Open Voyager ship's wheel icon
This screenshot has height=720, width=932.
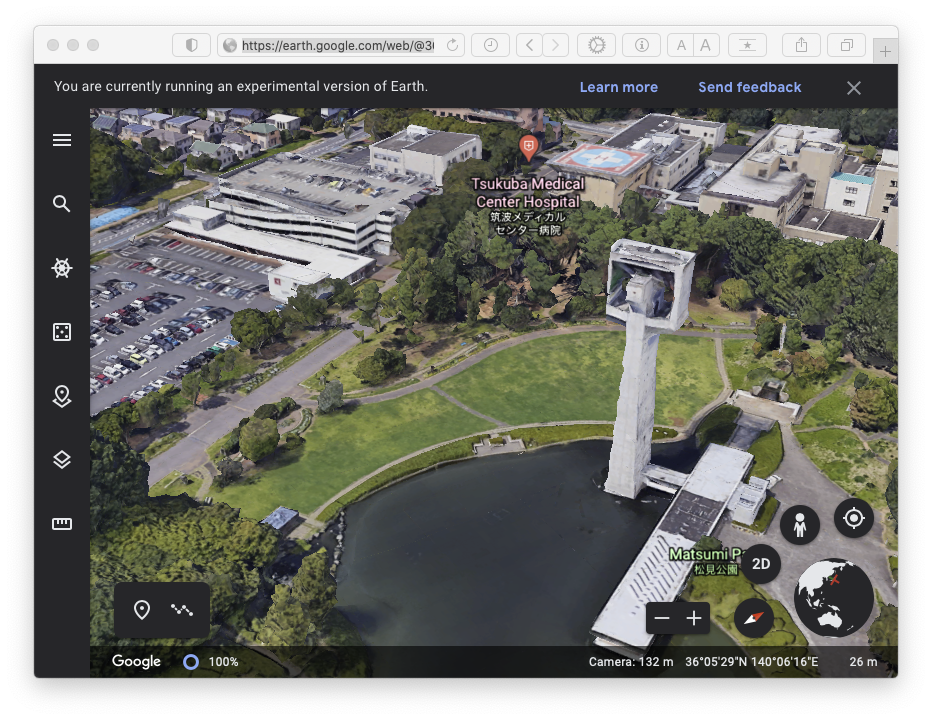pos(62,268)
